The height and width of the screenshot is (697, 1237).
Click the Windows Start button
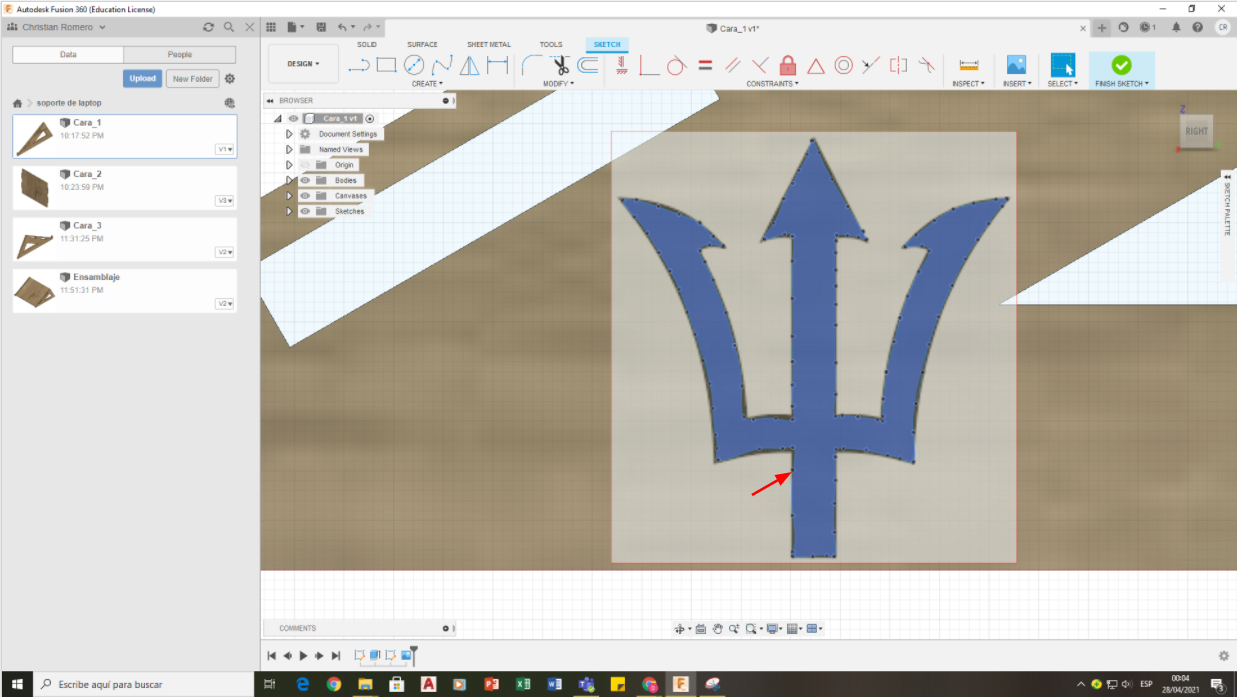tap(16, 684)
